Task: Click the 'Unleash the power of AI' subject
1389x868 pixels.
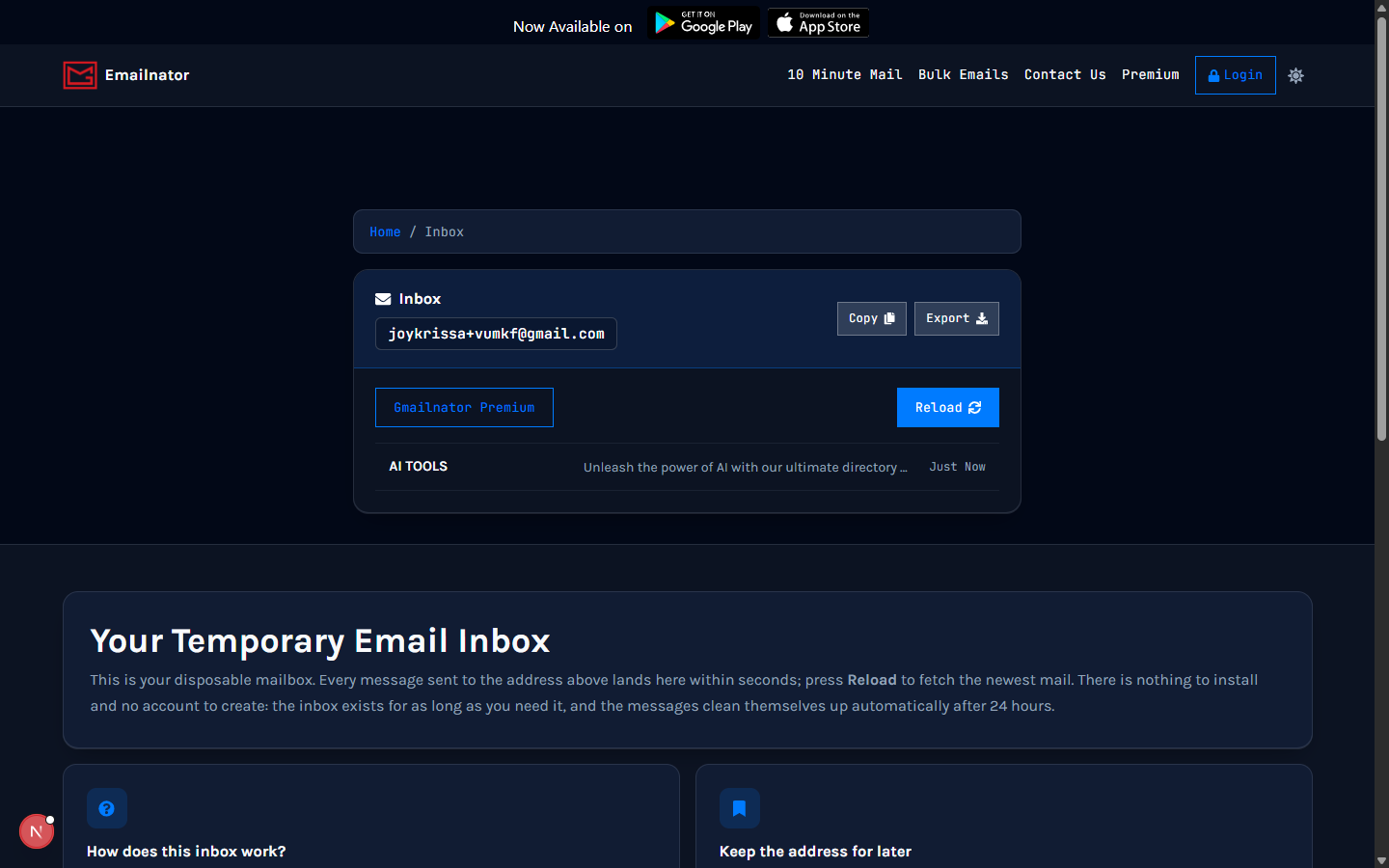Action: pos(745,467)
